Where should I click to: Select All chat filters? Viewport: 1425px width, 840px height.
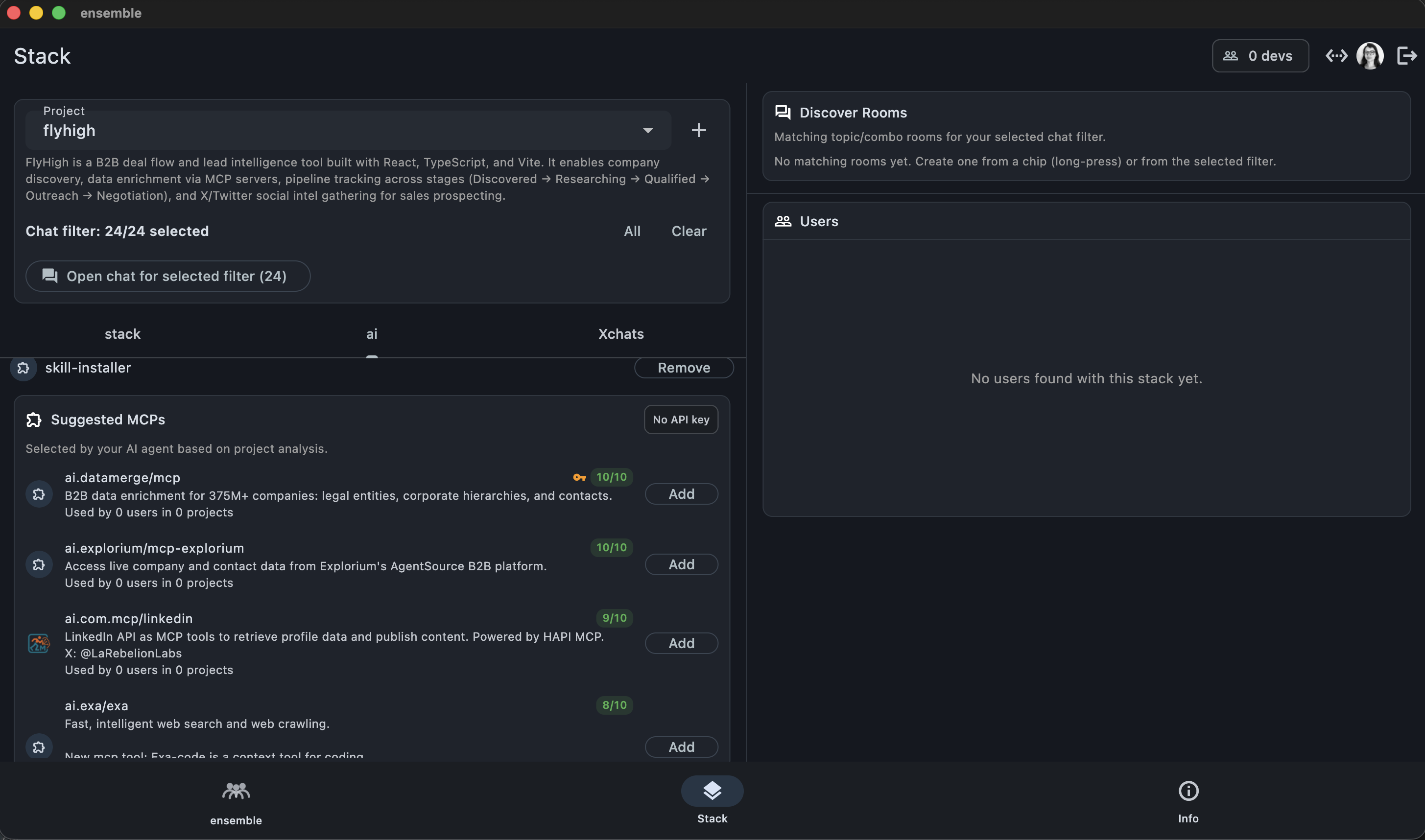coord(632,231)
